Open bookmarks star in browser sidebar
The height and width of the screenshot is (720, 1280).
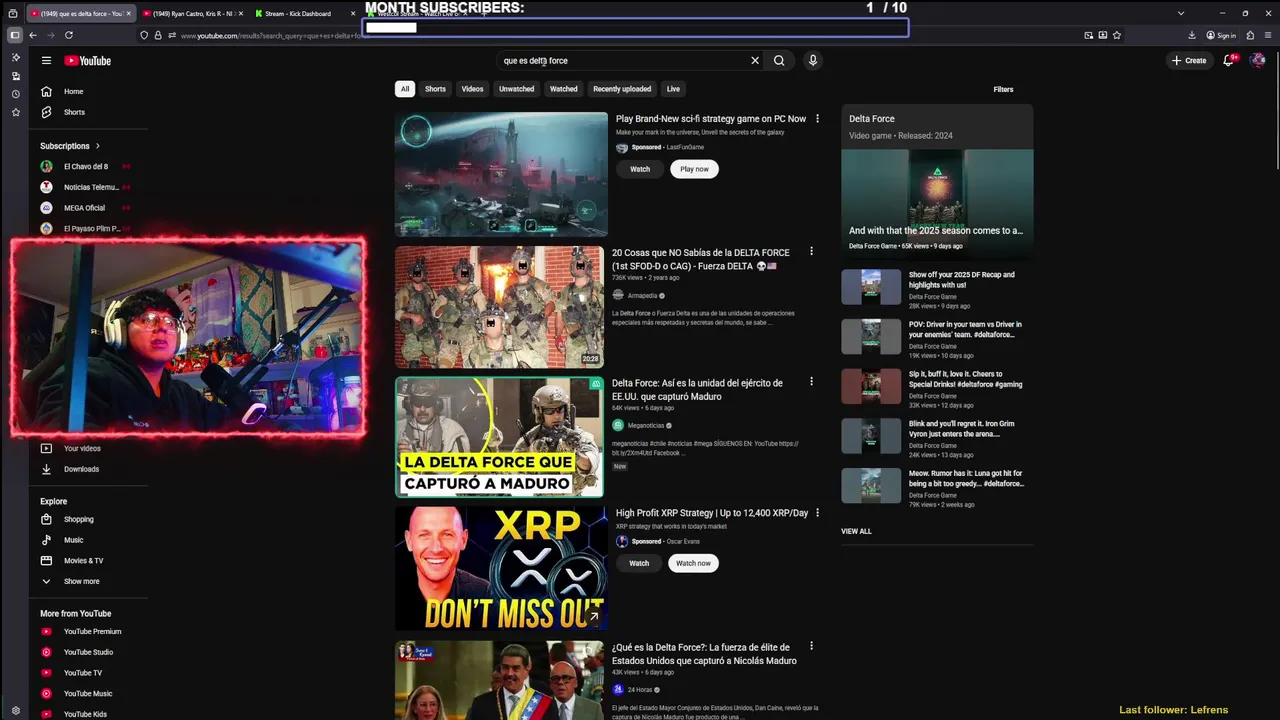pyautogui.click(x=15, y=112)
